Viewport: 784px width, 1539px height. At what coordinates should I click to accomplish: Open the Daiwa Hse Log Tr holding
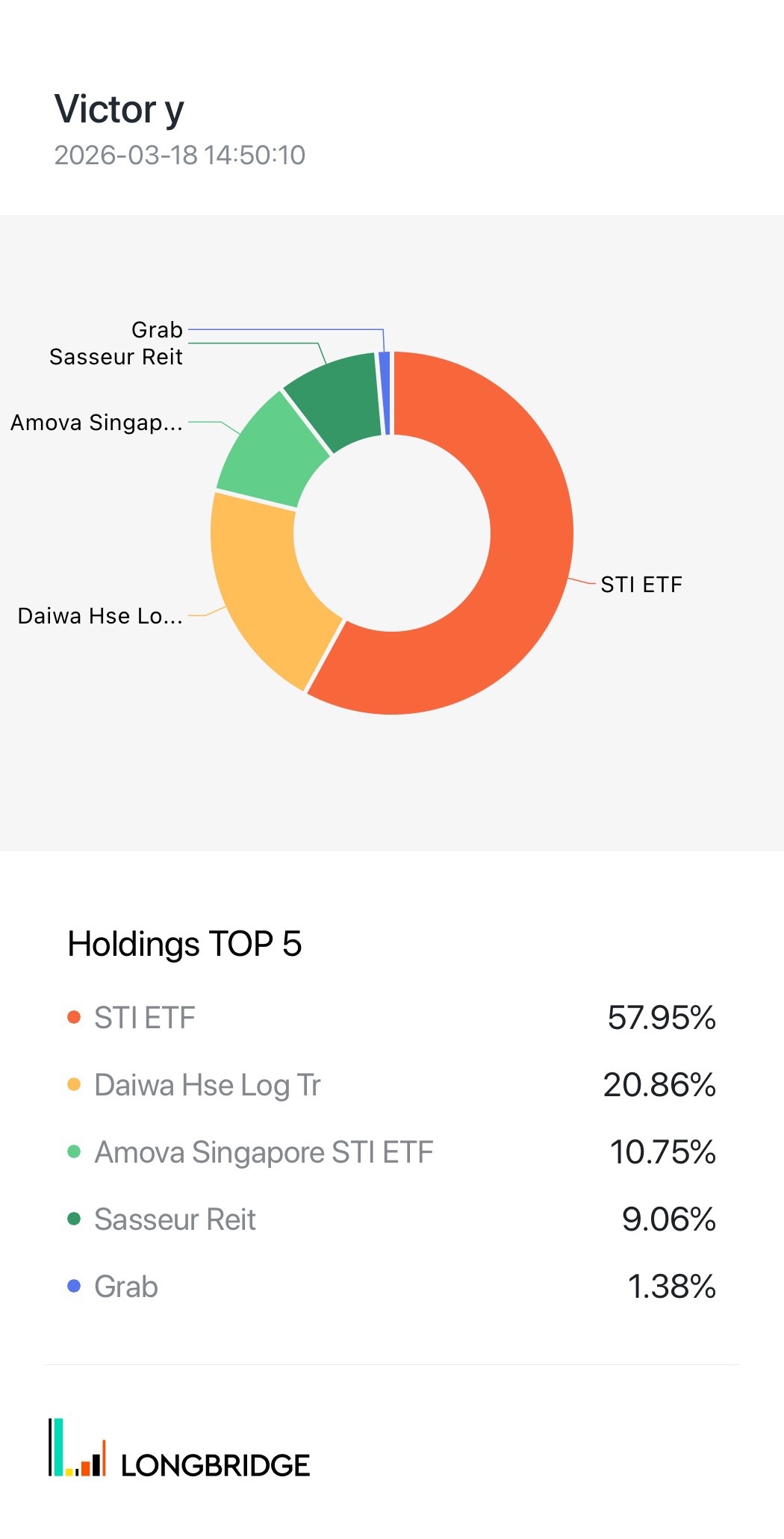click(x=207, y=1084)
